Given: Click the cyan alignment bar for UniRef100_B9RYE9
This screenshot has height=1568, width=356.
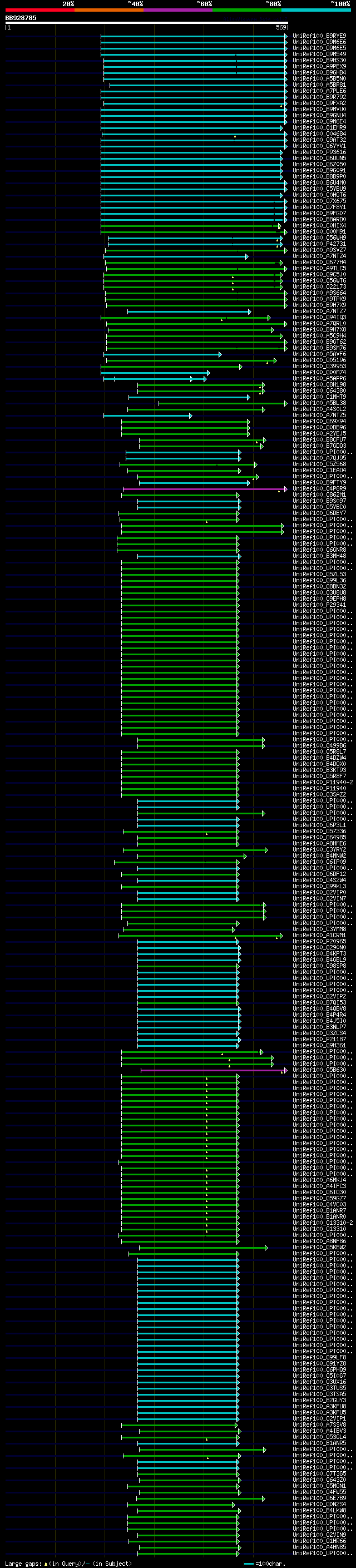Looking at the screenshot, I should point(194,36).
